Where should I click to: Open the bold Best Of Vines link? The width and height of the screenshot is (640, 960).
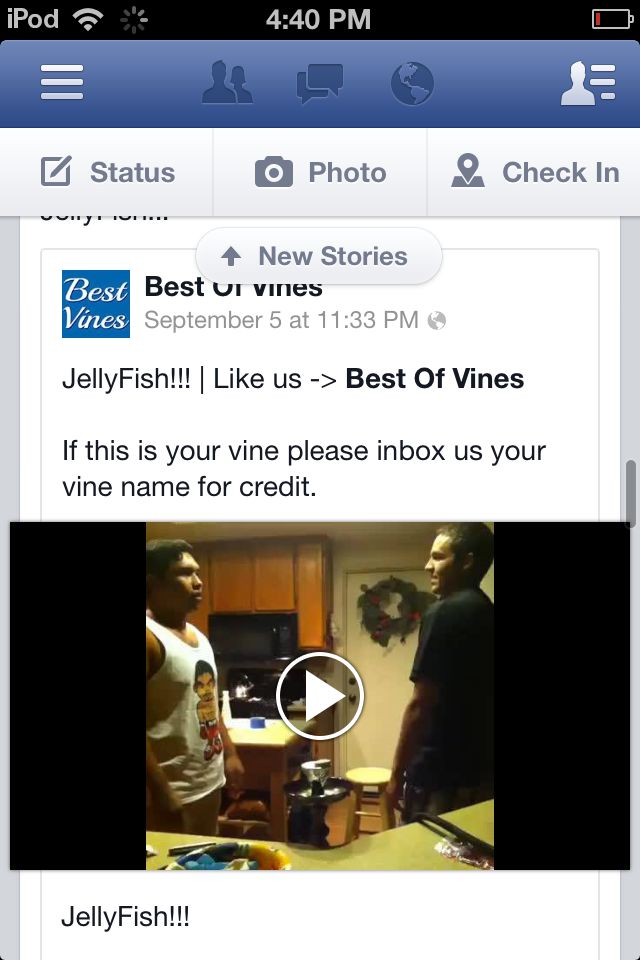435,378
